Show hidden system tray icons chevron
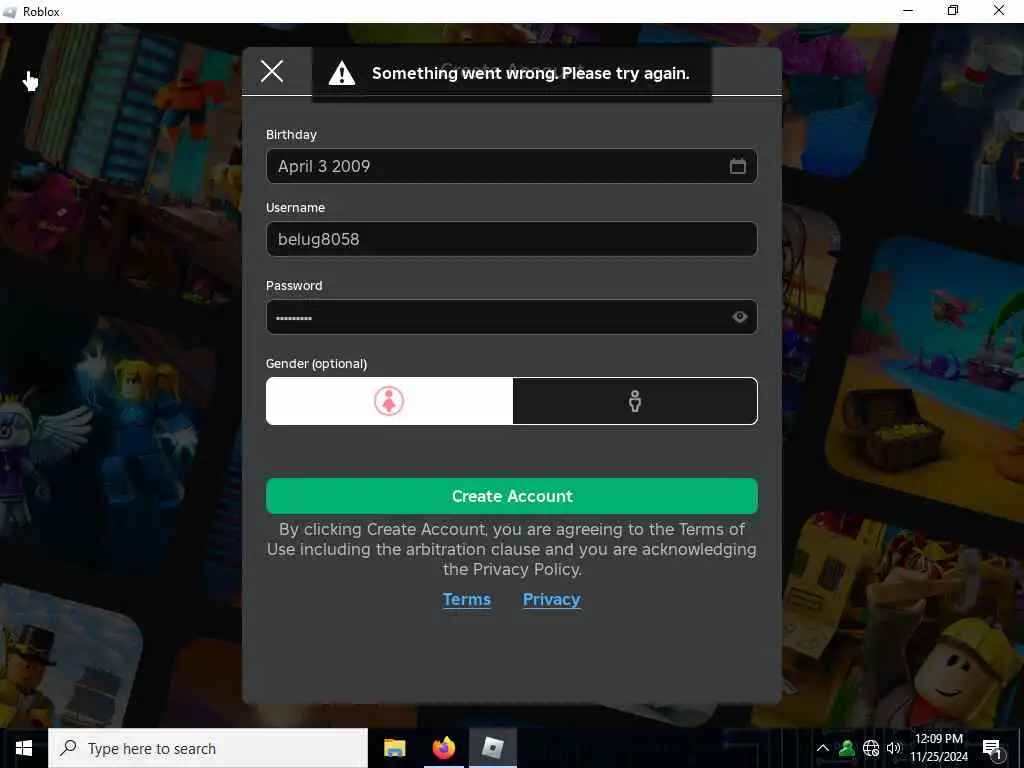The image size is (1024, 768). 823,748
